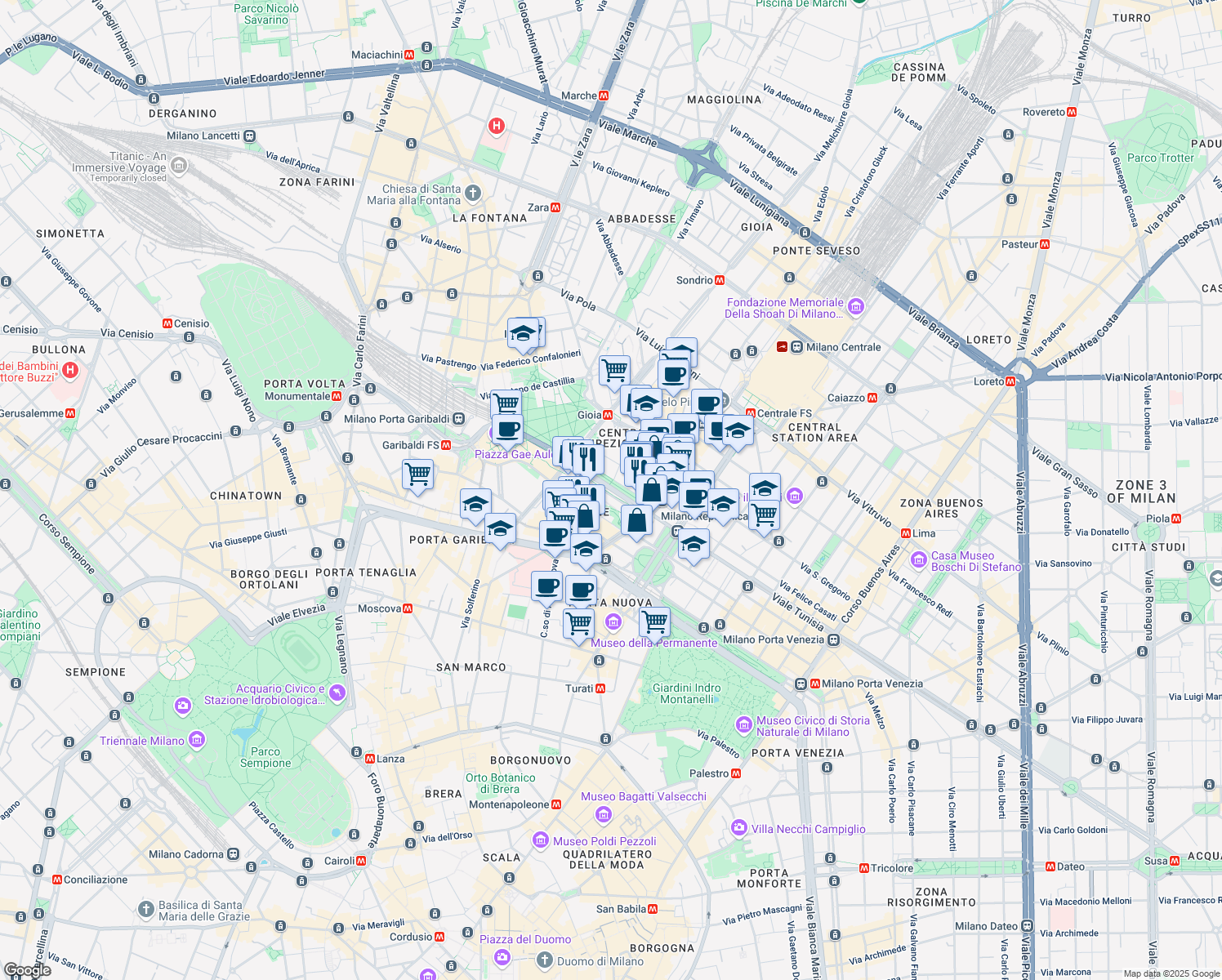Select the Monumentale station label

pos(297,396)
